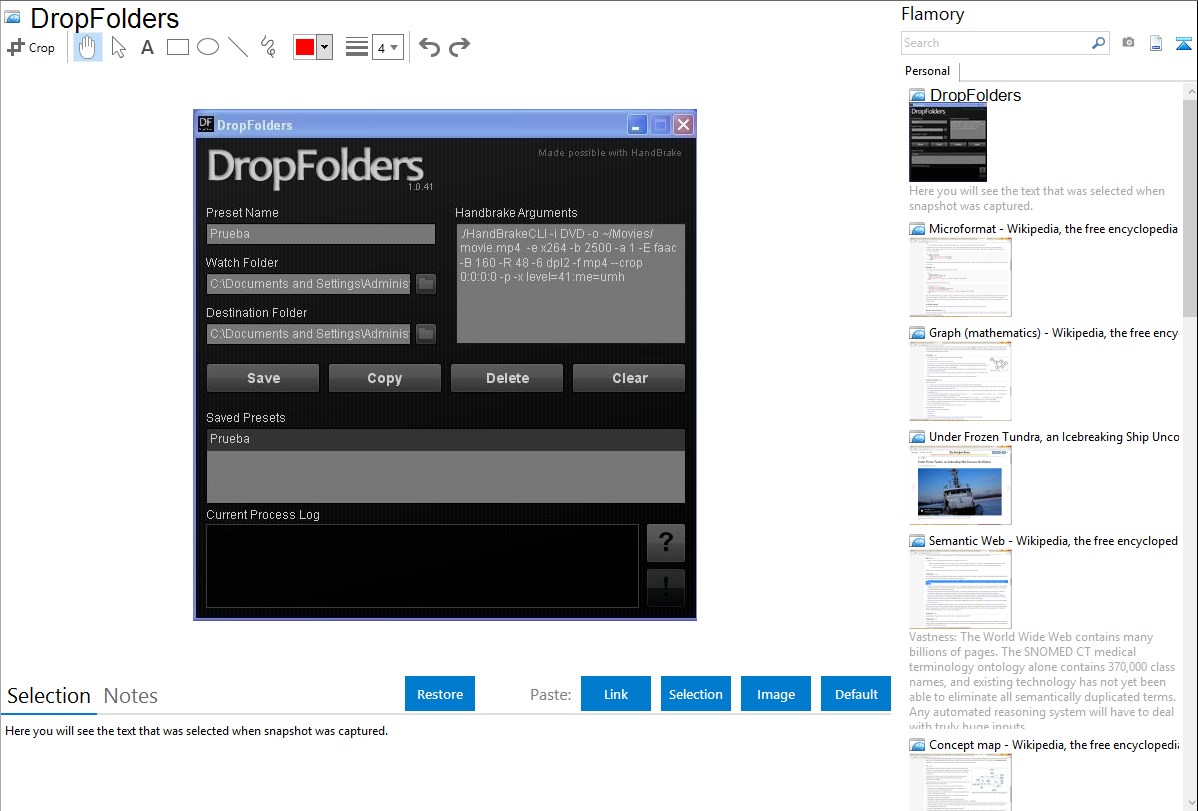Click the Microformat - Wikipedia title text
The image size is (1198, 811).
pyautogui.click(x=1053, y=229)
